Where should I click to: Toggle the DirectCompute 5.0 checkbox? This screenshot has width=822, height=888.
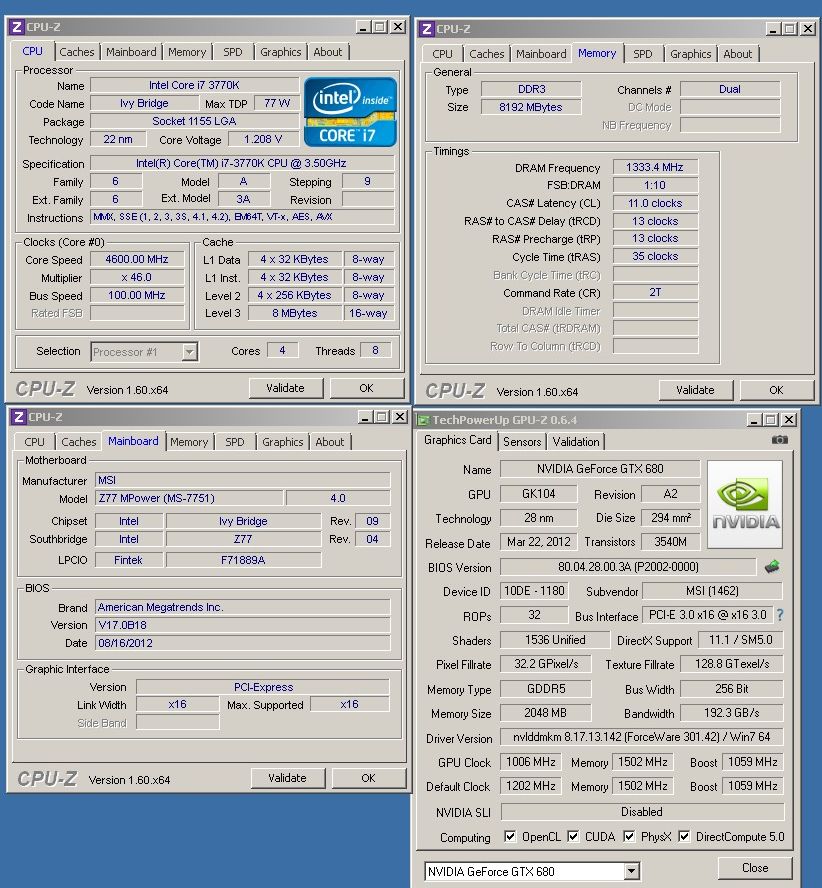pyautogui.click(x=685, y=837)
